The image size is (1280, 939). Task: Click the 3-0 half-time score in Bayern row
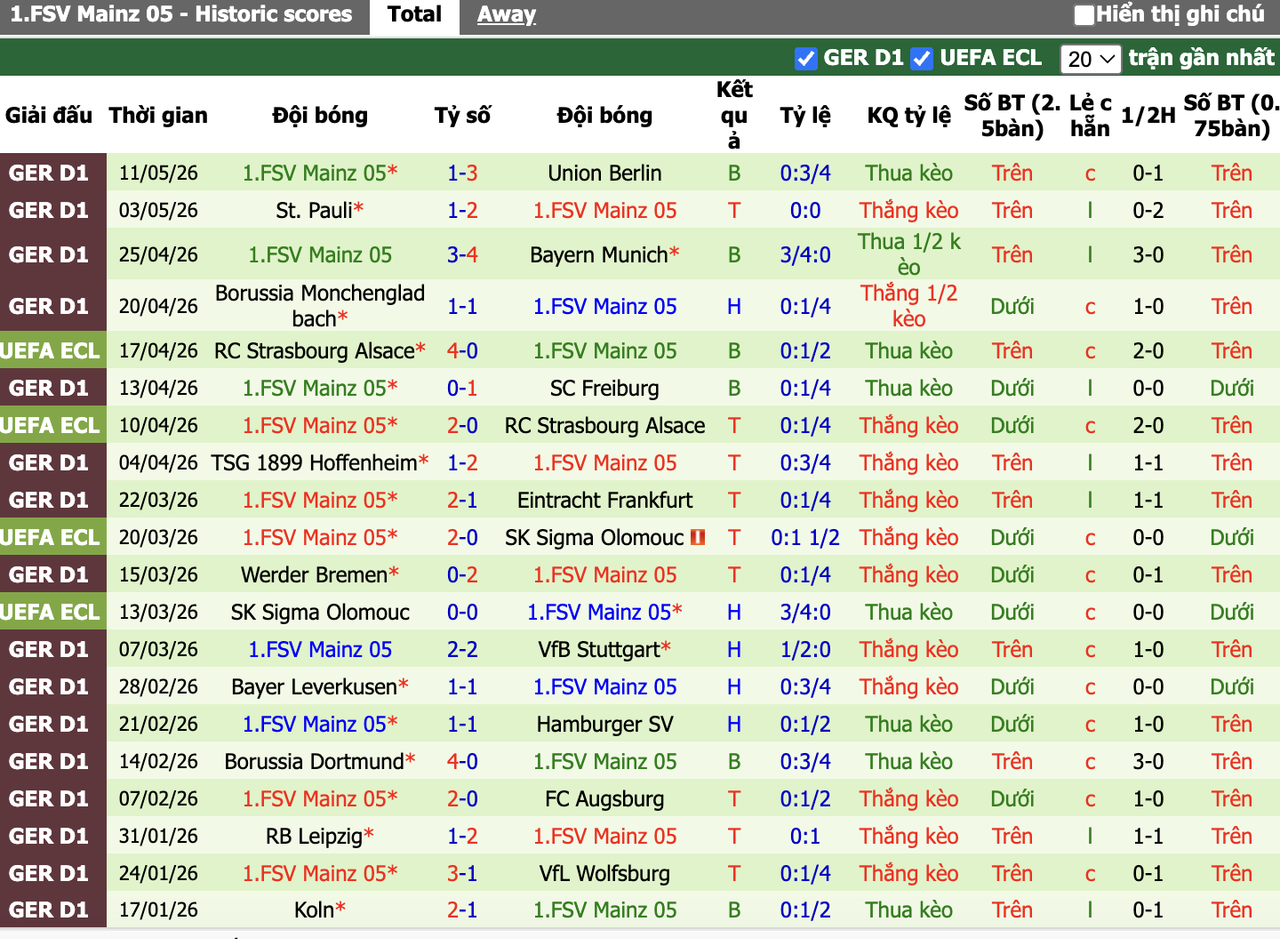tap(1148, 255)
